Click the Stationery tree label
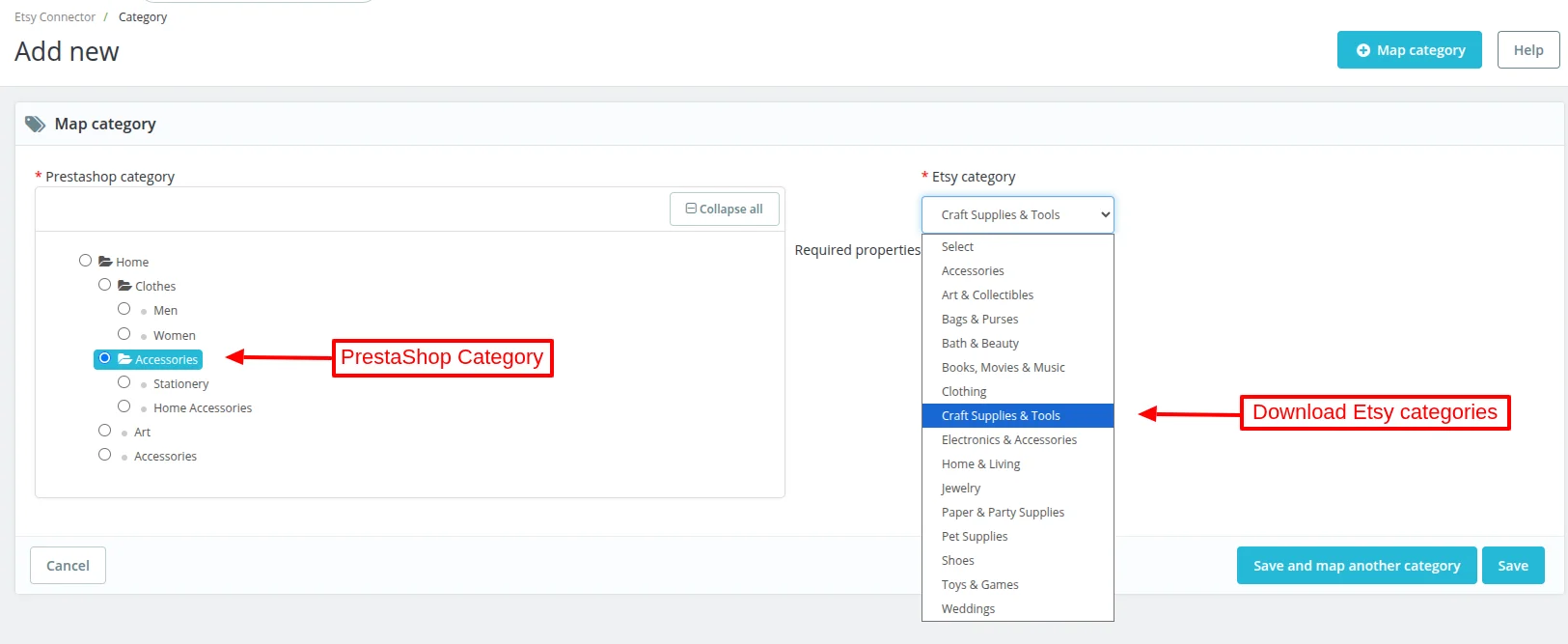 pos(180,384)
